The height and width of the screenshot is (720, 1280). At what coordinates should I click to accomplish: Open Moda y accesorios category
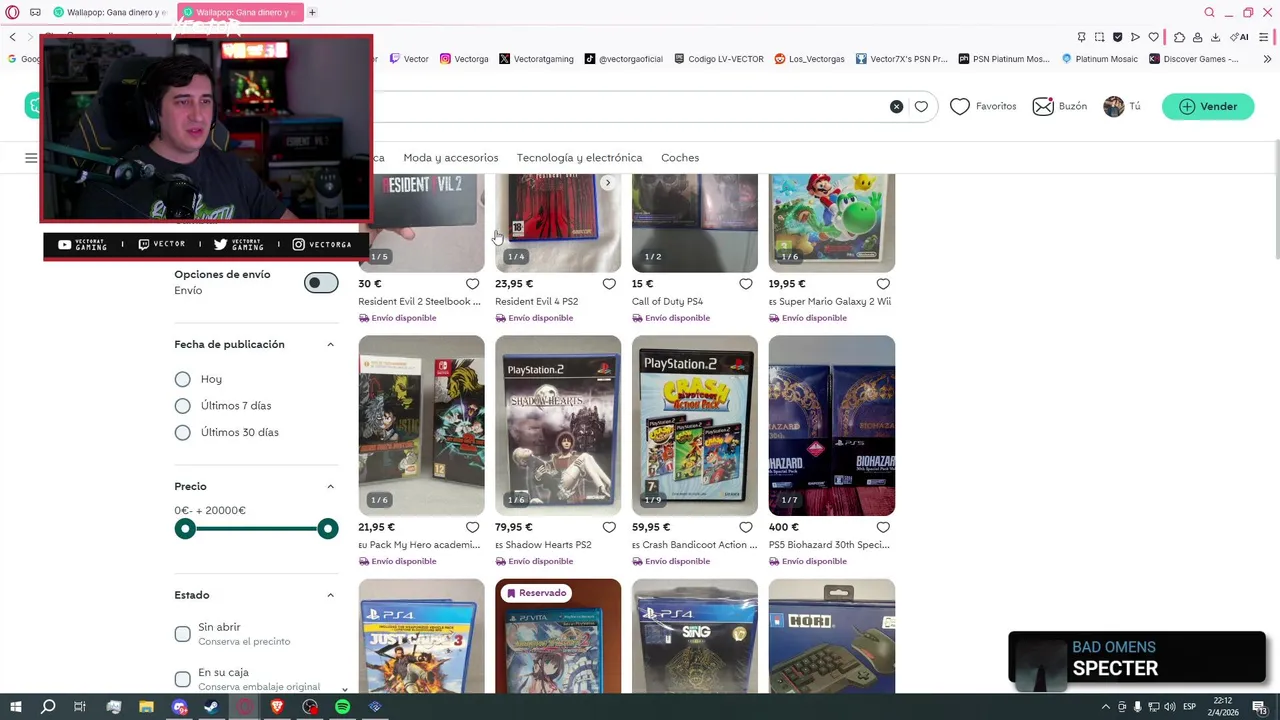tap(450, 158)
